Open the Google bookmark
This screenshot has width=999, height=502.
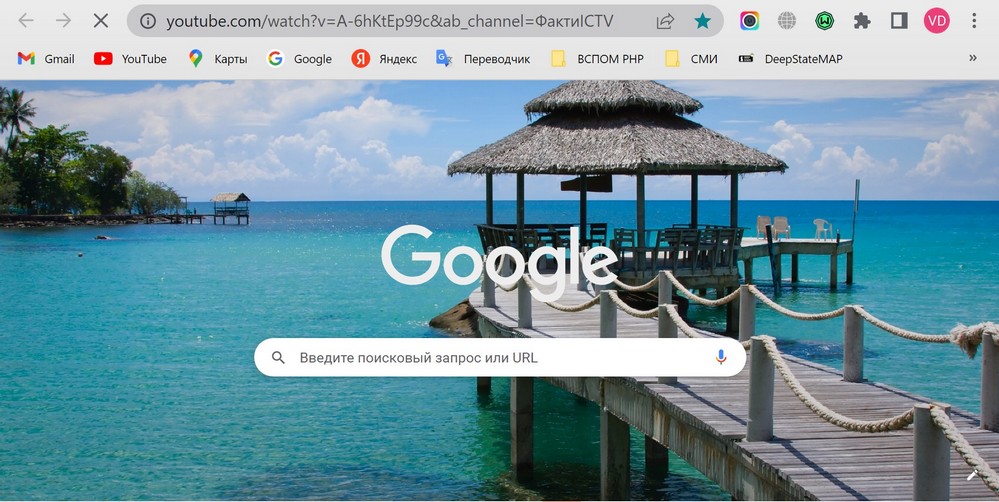click(299, 59)
